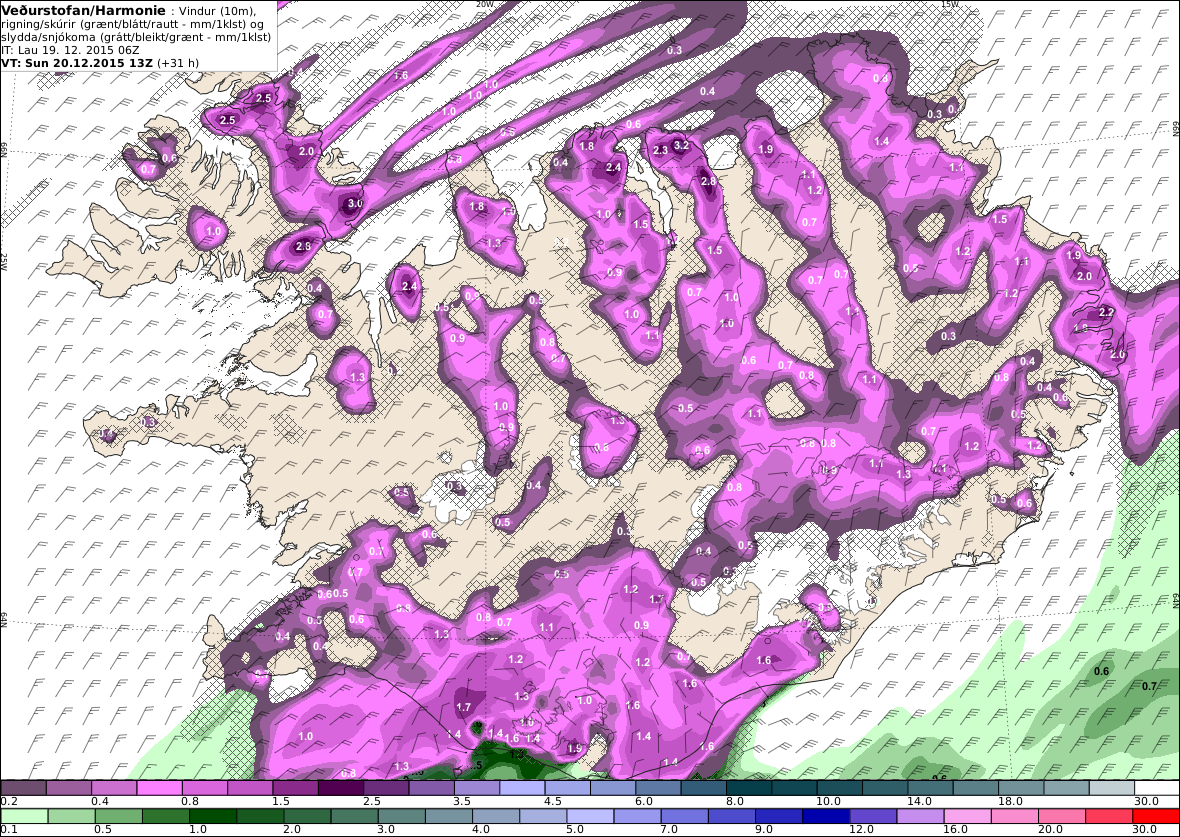Click the 30.0 label on lower legend row
This screenshot has width=1180, height=837.
coord(1145,829)
